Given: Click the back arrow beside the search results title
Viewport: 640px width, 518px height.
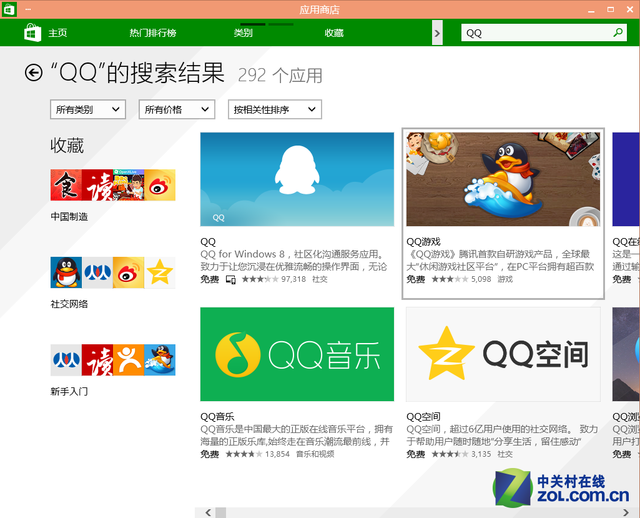Looking at the screenshot, I should 34,73.
